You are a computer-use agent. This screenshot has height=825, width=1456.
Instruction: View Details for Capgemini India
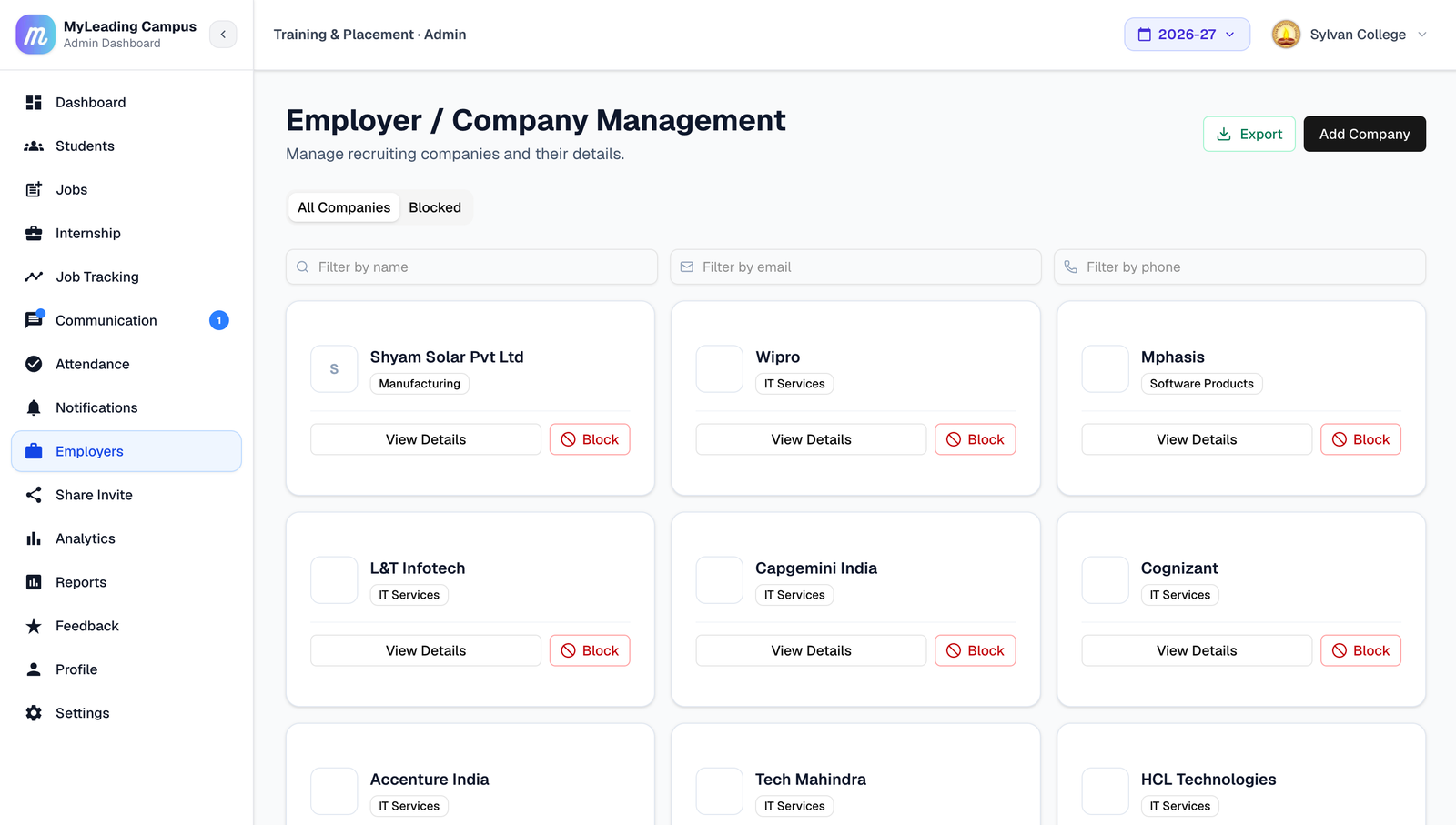coord(812,650)
